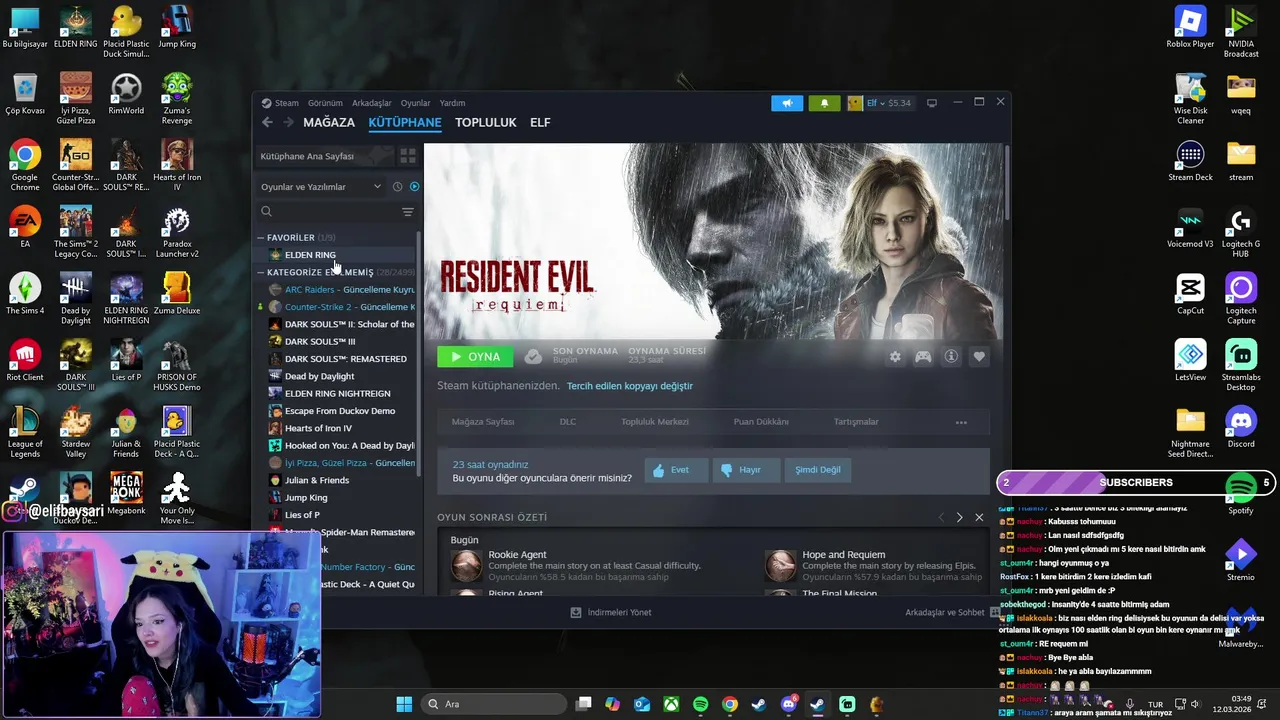
Task: Select Dead by Daylight in library list
Action: [319, 377]
